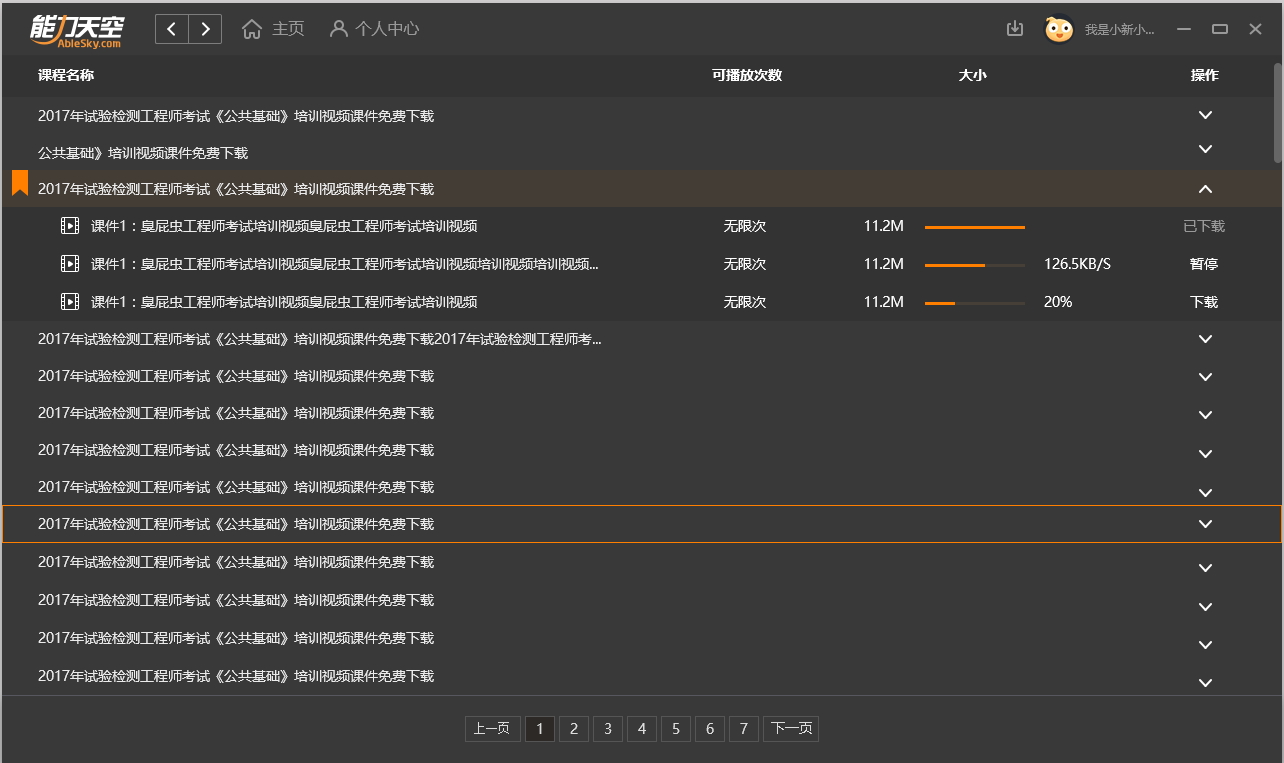1284x763 pixels.
Task: Click the user avatar picture
Action: click(1059, 29)
